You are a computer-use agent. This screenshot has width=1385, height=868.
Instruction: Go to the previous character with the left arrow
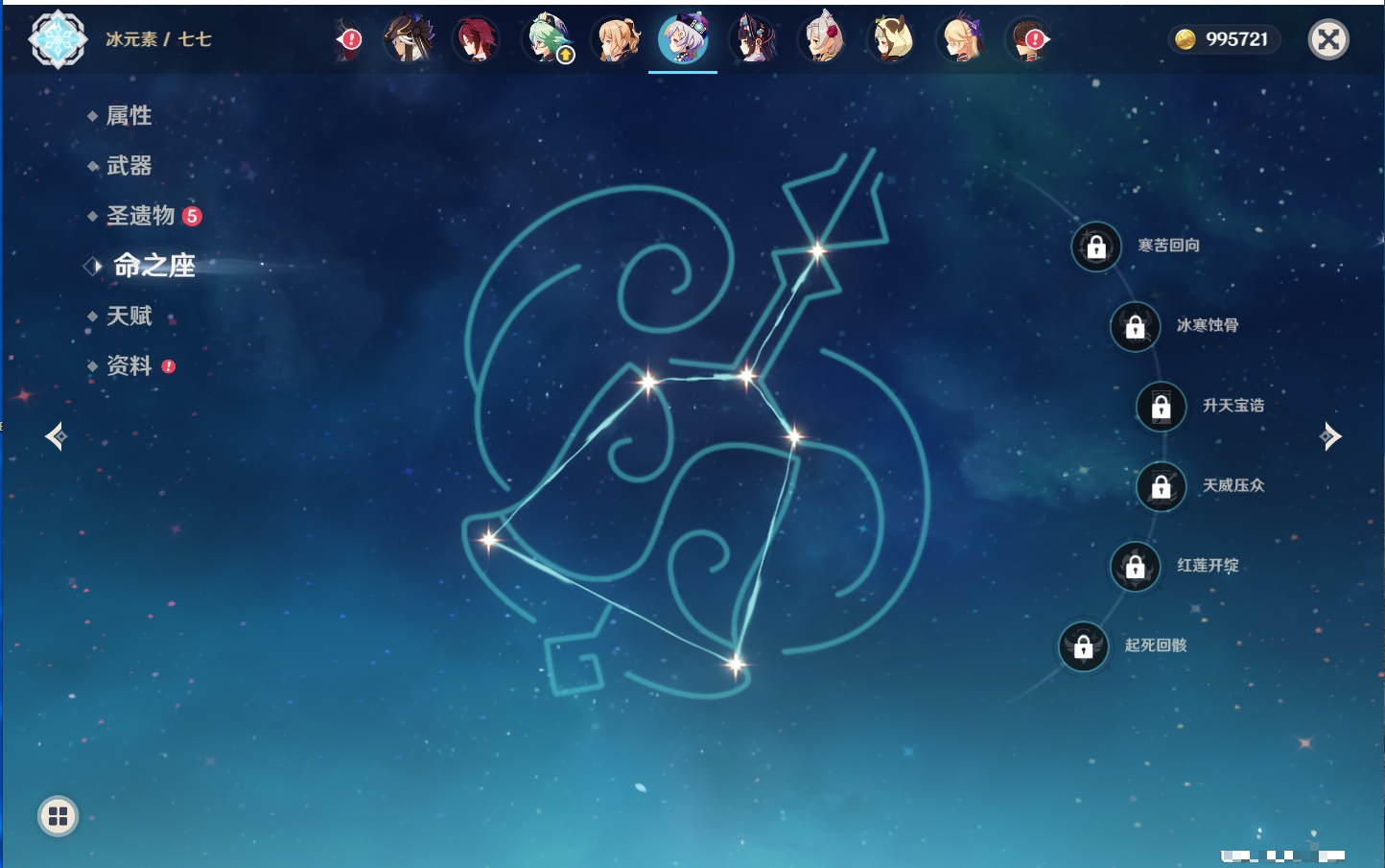(57, 436)
